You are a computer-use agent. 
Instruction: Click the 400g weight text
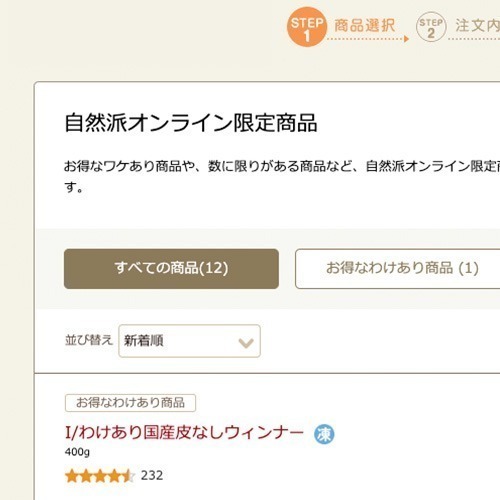[77, 452]
